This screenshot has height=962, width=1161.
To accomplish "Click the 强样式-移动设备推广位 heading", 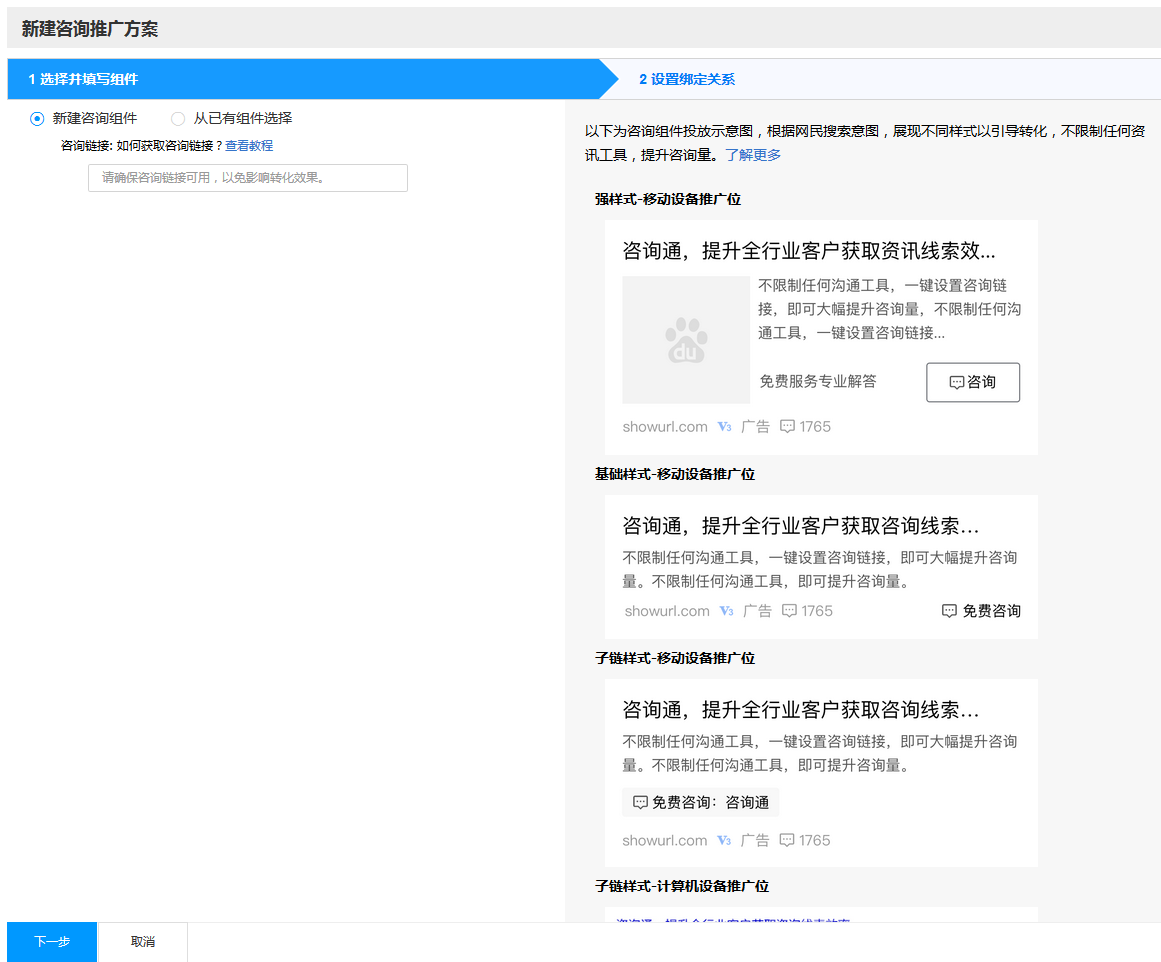I will pos(667,199).
